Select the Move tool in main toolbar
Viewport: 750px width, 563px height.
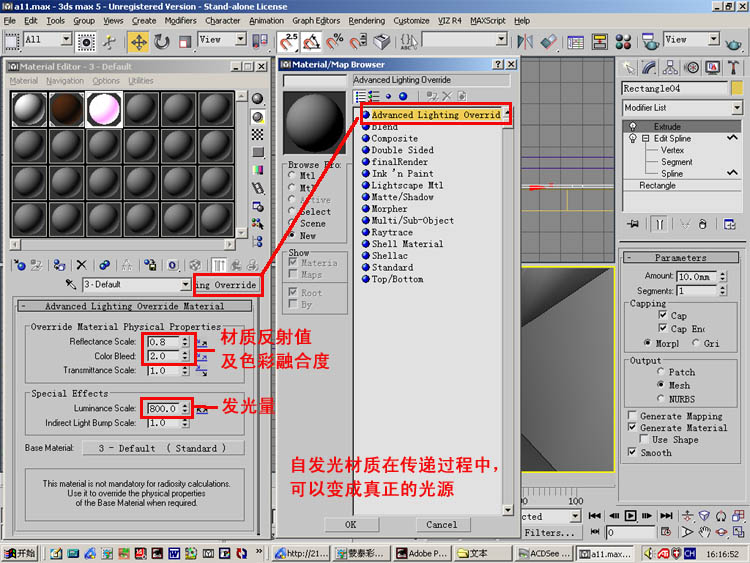coord(139,43)
